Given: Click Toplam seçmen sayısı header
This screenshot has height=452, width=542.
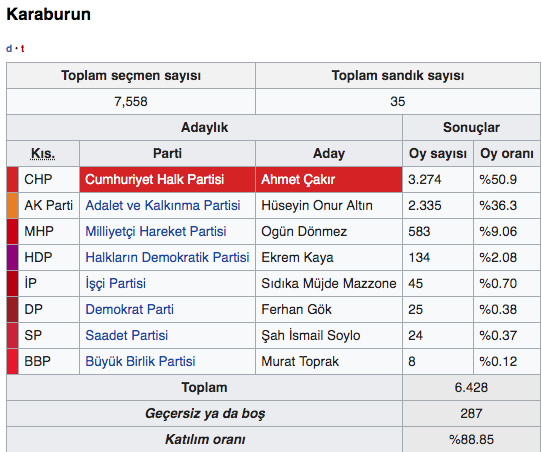Looking at the screenshot, I should [x=131, y=76].
